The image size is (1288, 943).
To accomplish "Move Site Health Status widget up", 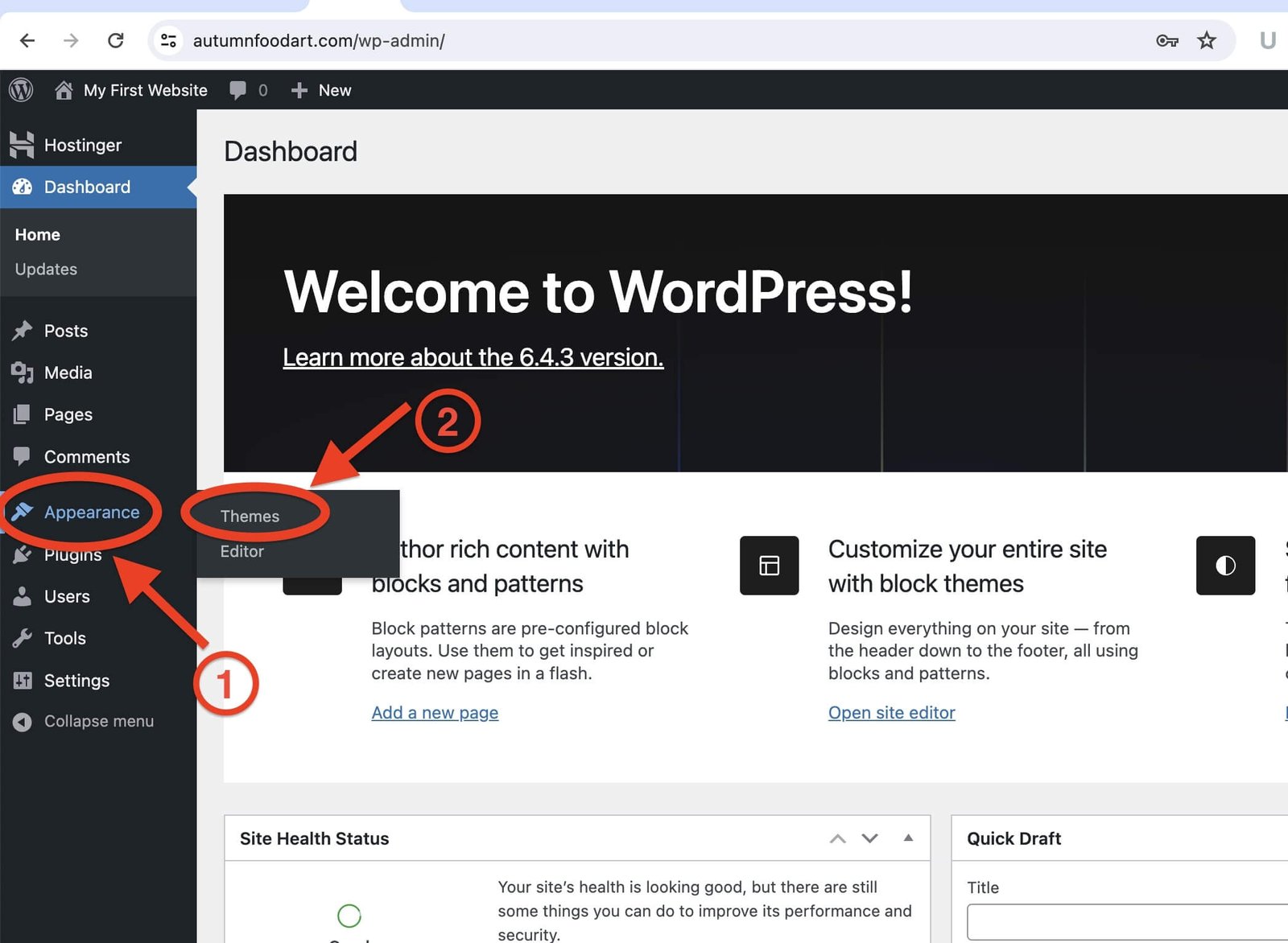I will coord(837,838).
